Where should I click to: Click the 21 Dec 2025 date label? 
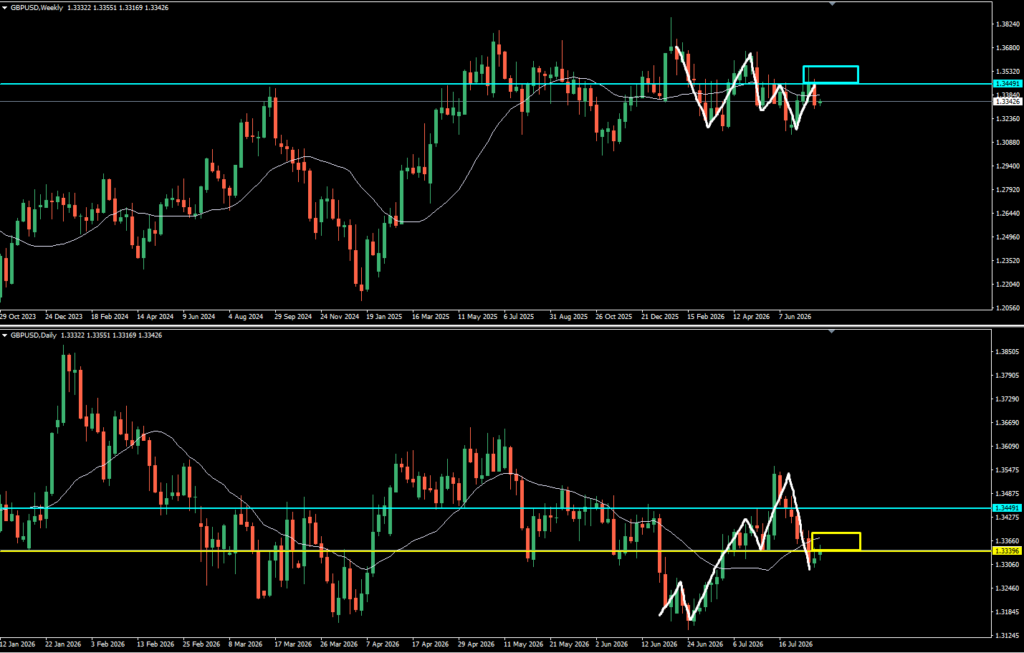coord(660,317)
